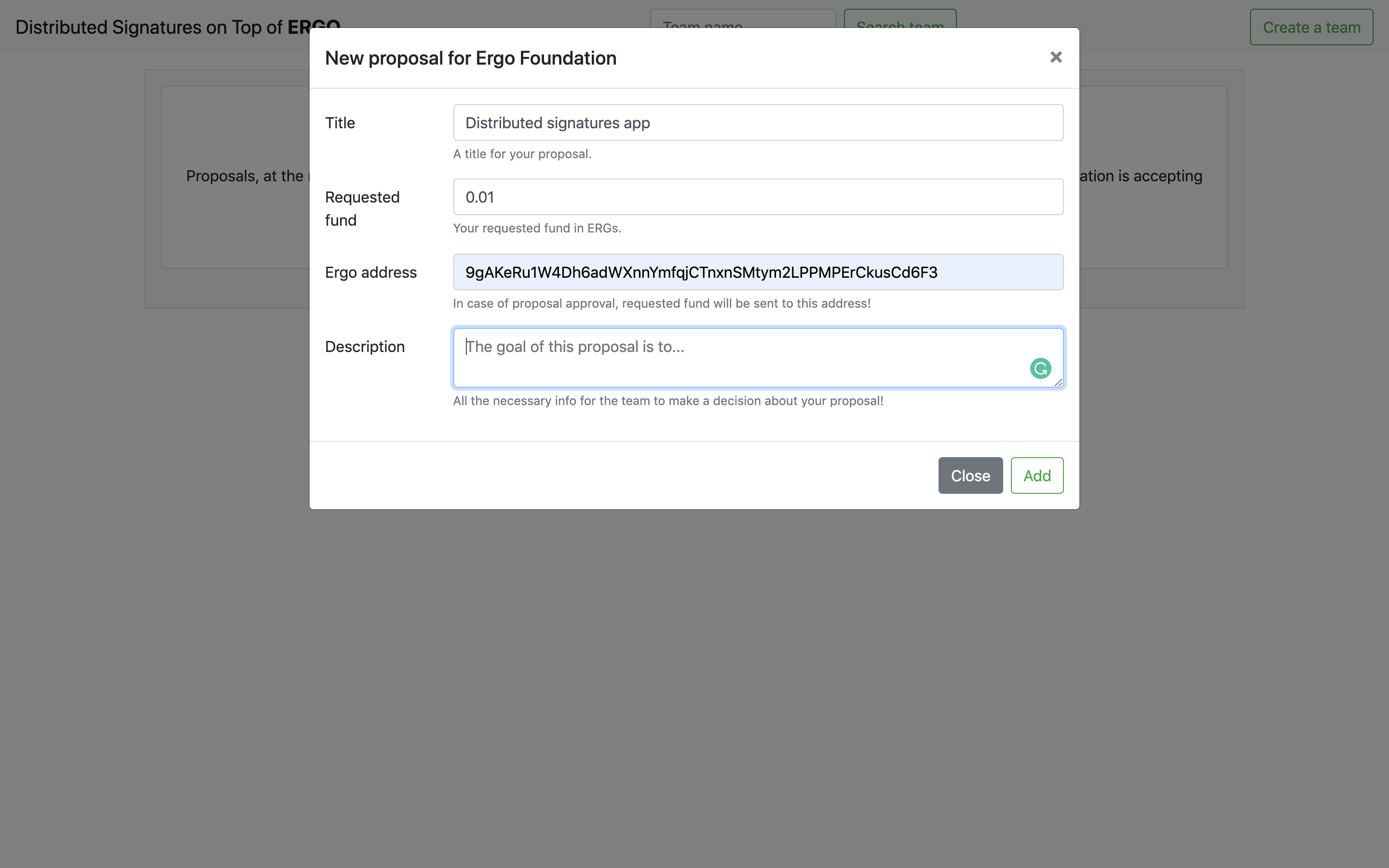Focus the Team name search field
1389x868 pixels.
pyautogui.click(x=742, y=18)
